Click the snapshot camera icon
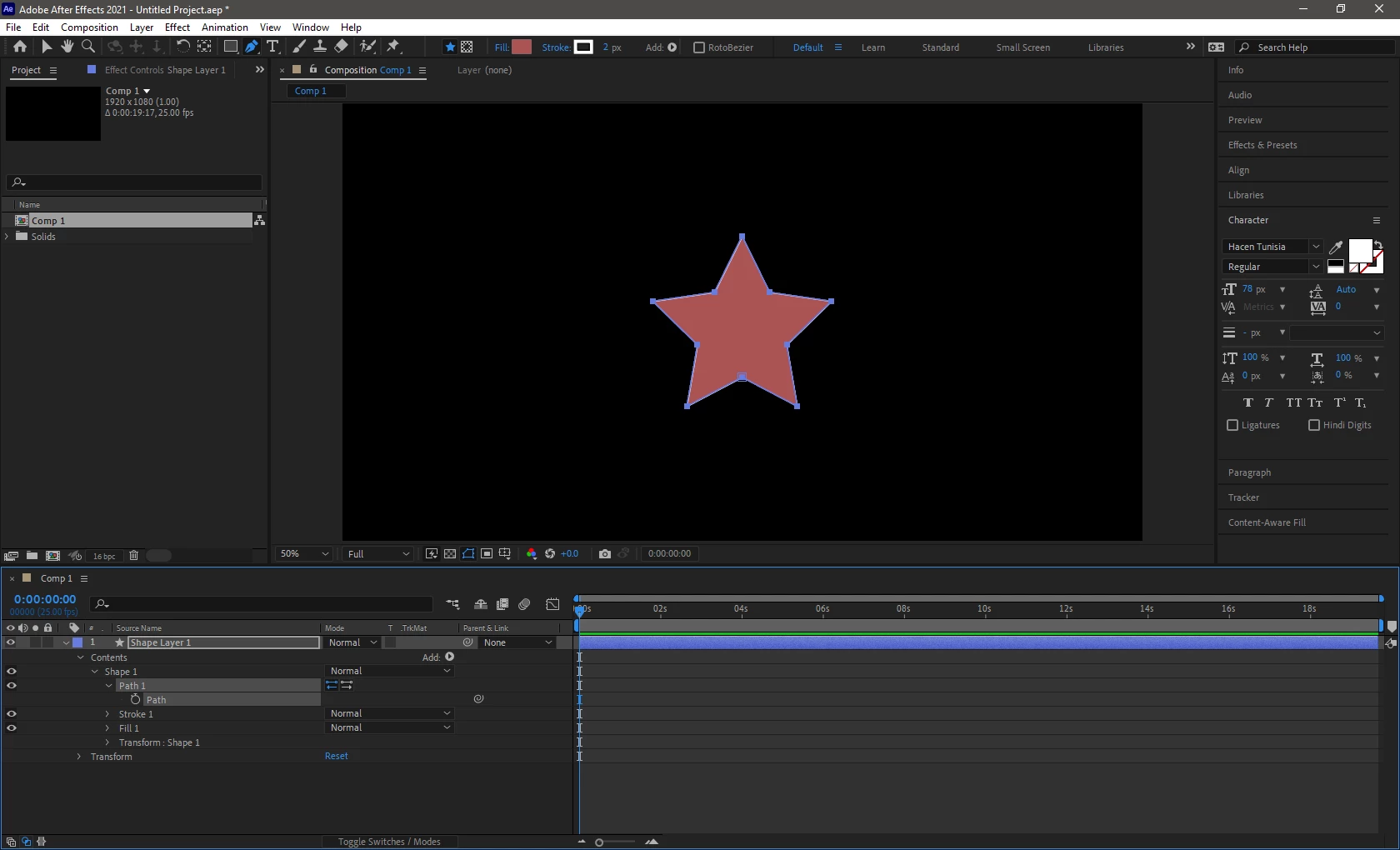The image size is (1400, 850). (605, 553)
